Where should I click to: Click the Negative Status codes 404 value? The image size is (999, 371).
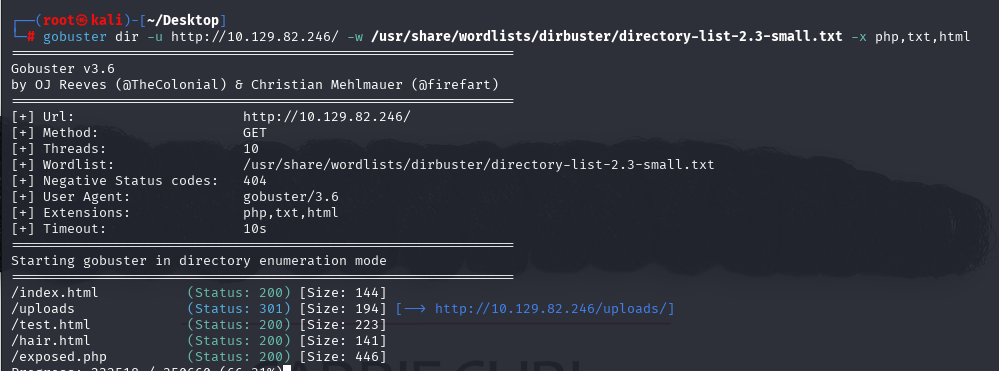pyautogui.click(x=255, y=181)
